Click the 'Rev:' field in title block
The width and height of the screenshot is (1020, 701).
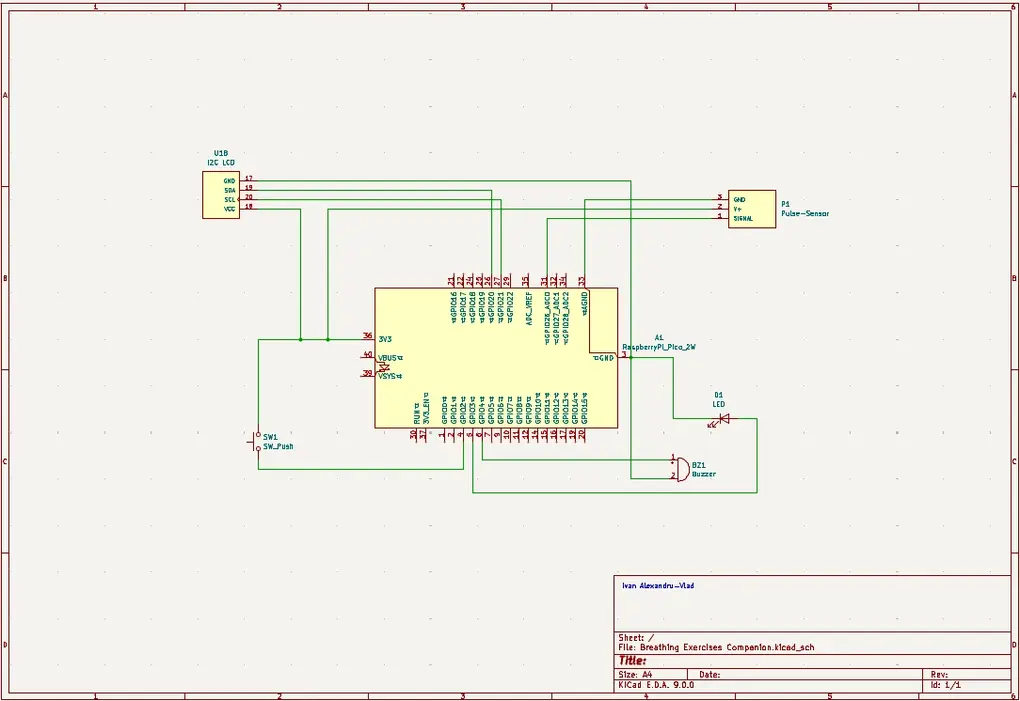939,675
